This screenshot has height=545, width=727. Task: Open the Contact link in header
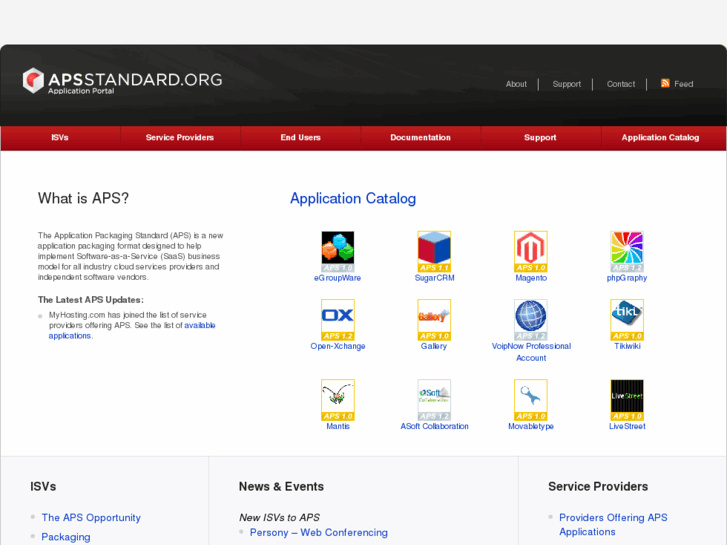coord(621,84)
